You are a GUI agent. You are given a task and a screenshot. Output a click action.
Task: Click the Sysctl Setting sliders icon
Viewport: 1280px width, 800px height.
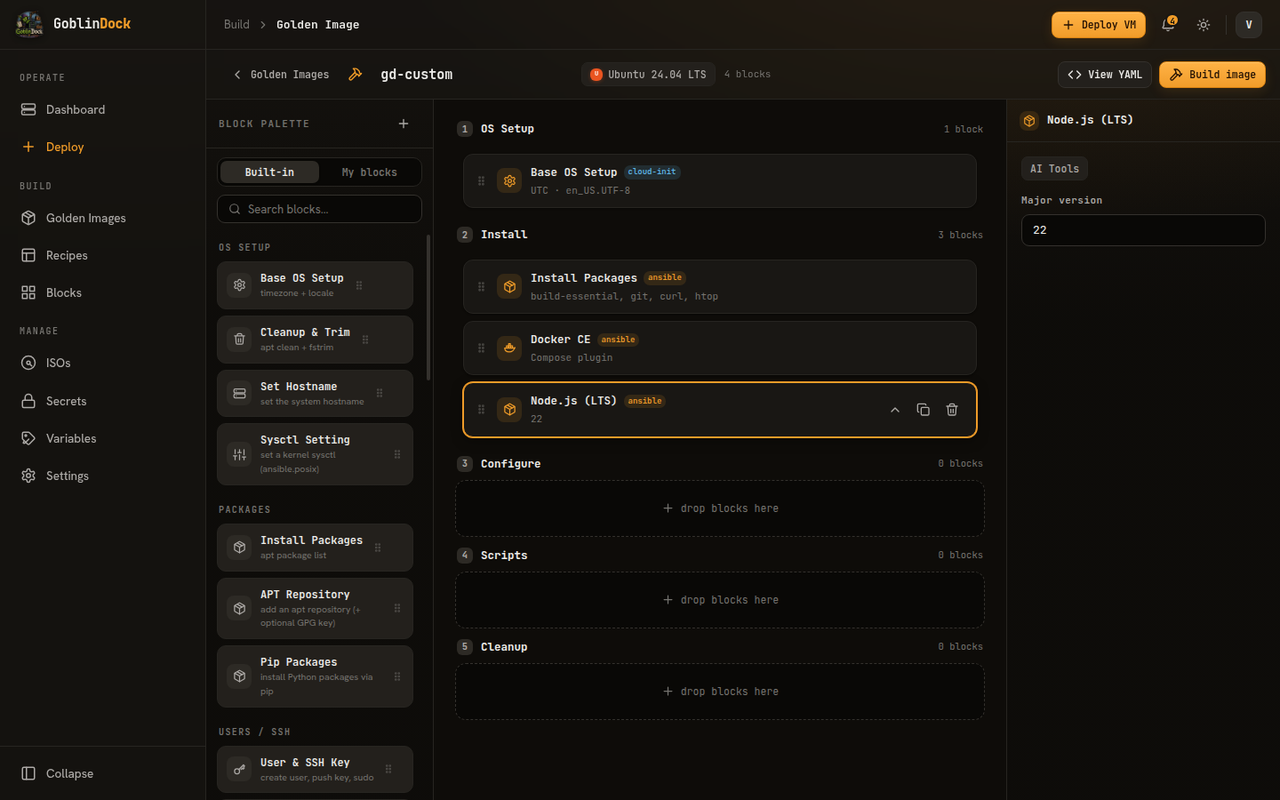(x=239, y=455)
